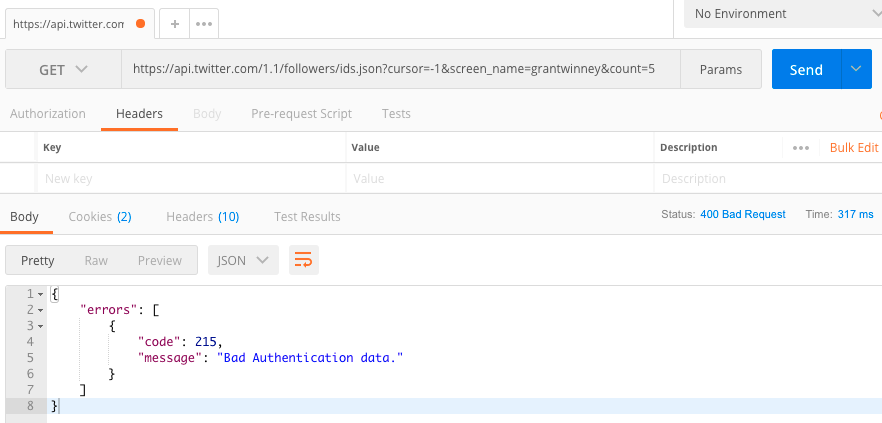Switch response view to Preview
882x423 pixels.
(x=160, y=260)
